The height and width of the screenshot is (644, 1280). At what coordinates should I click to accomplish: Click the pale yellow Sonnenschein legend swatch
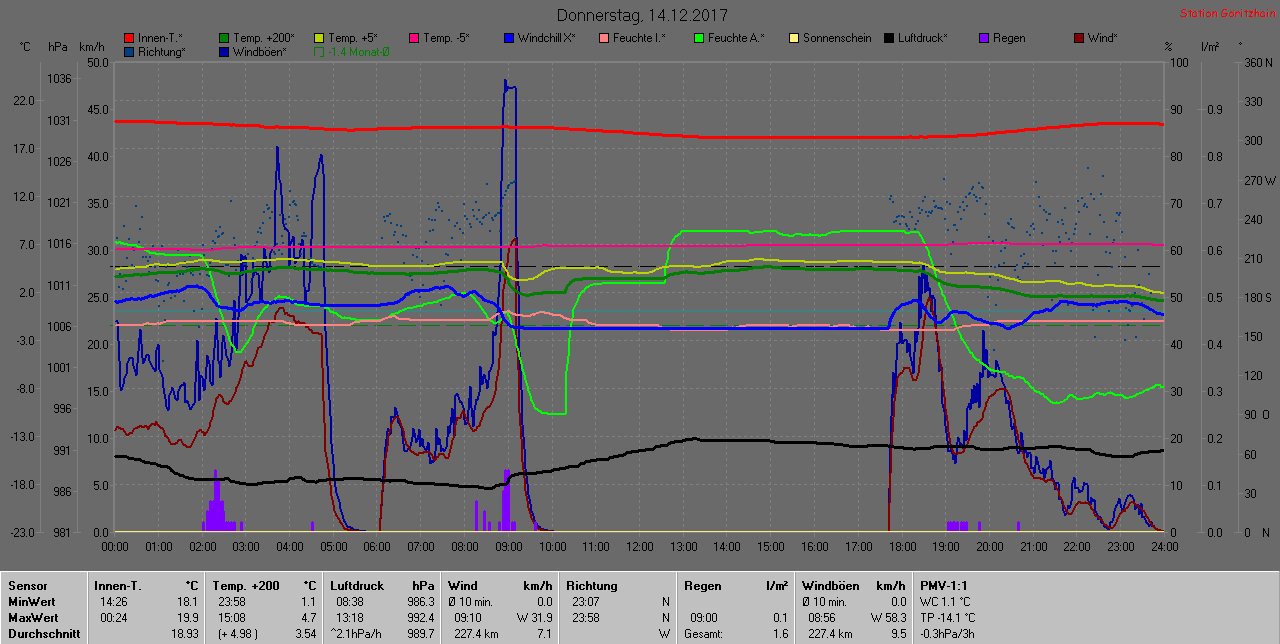[x=794, y=38]
